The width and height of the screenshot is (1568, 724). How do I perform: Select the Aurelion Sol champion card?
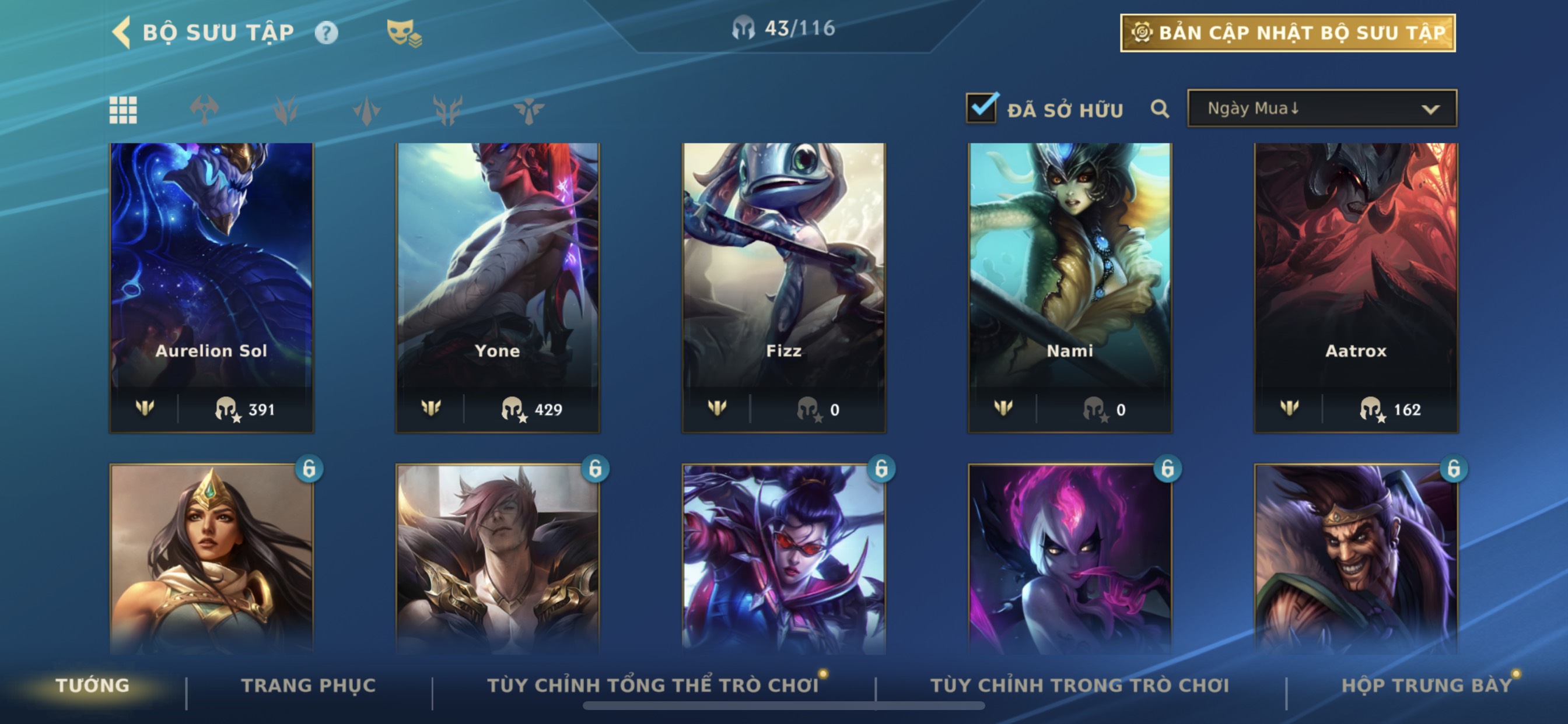click(212, 288)
